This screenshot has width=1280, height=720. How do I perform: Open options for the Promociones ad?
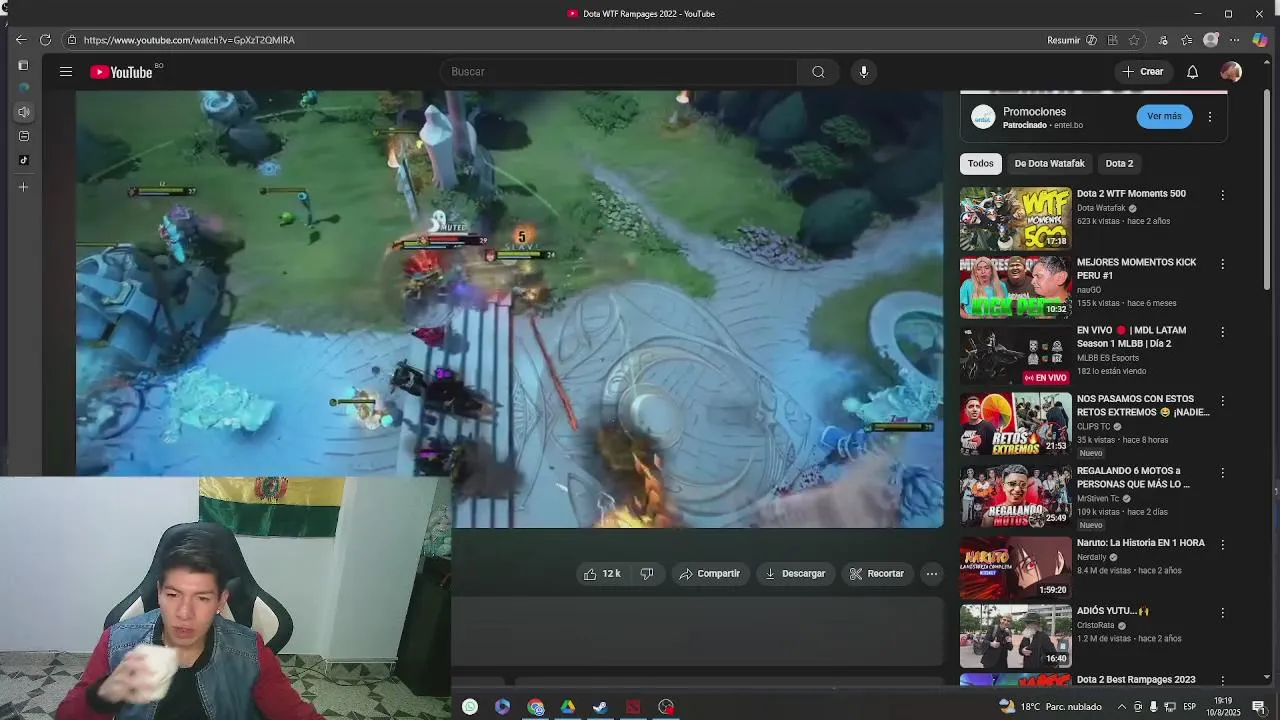point(1210,116)
